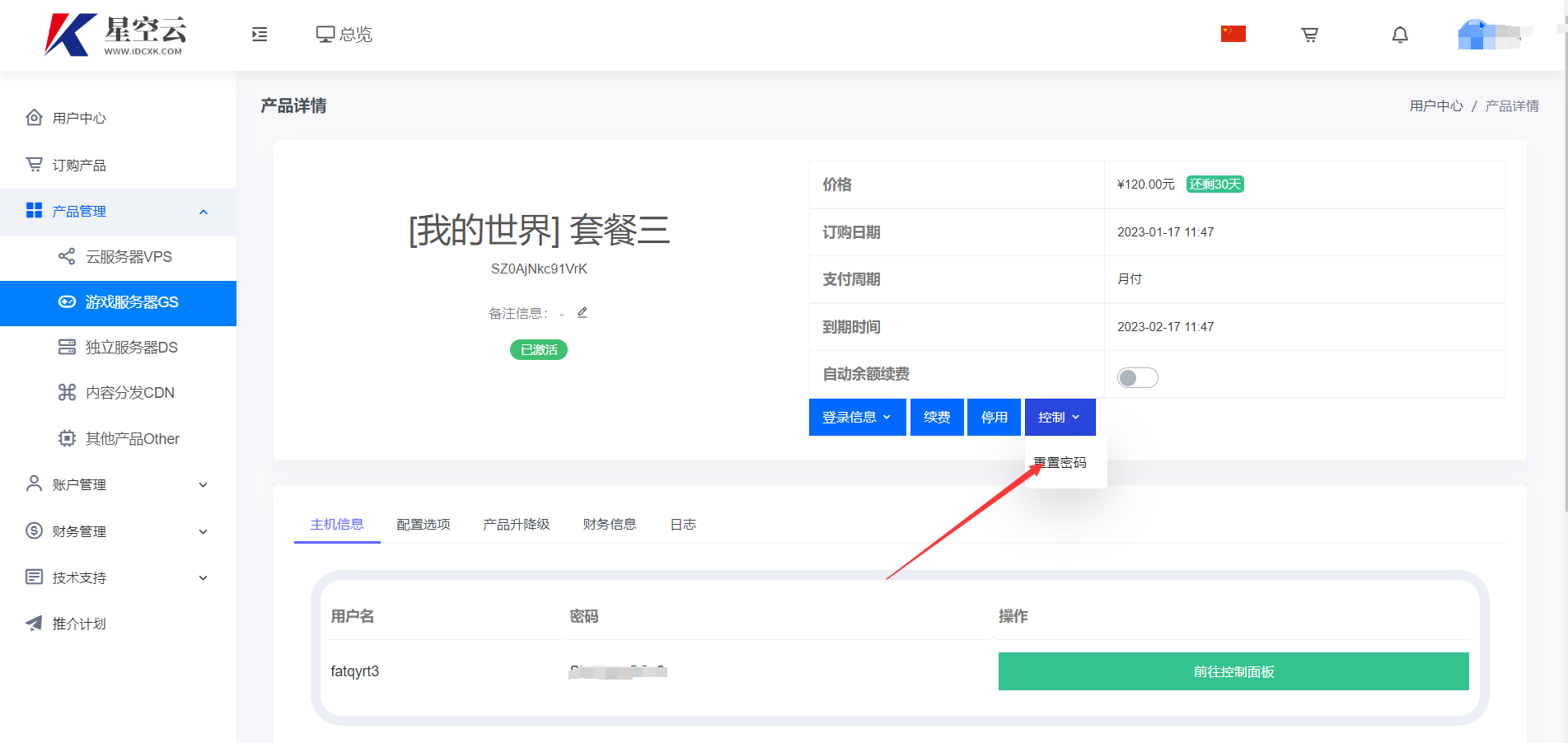This screenshot has width=1568, height=743.
Task: Select 独立服务器DS in the sidebar
Action: (x=132, y=348)
